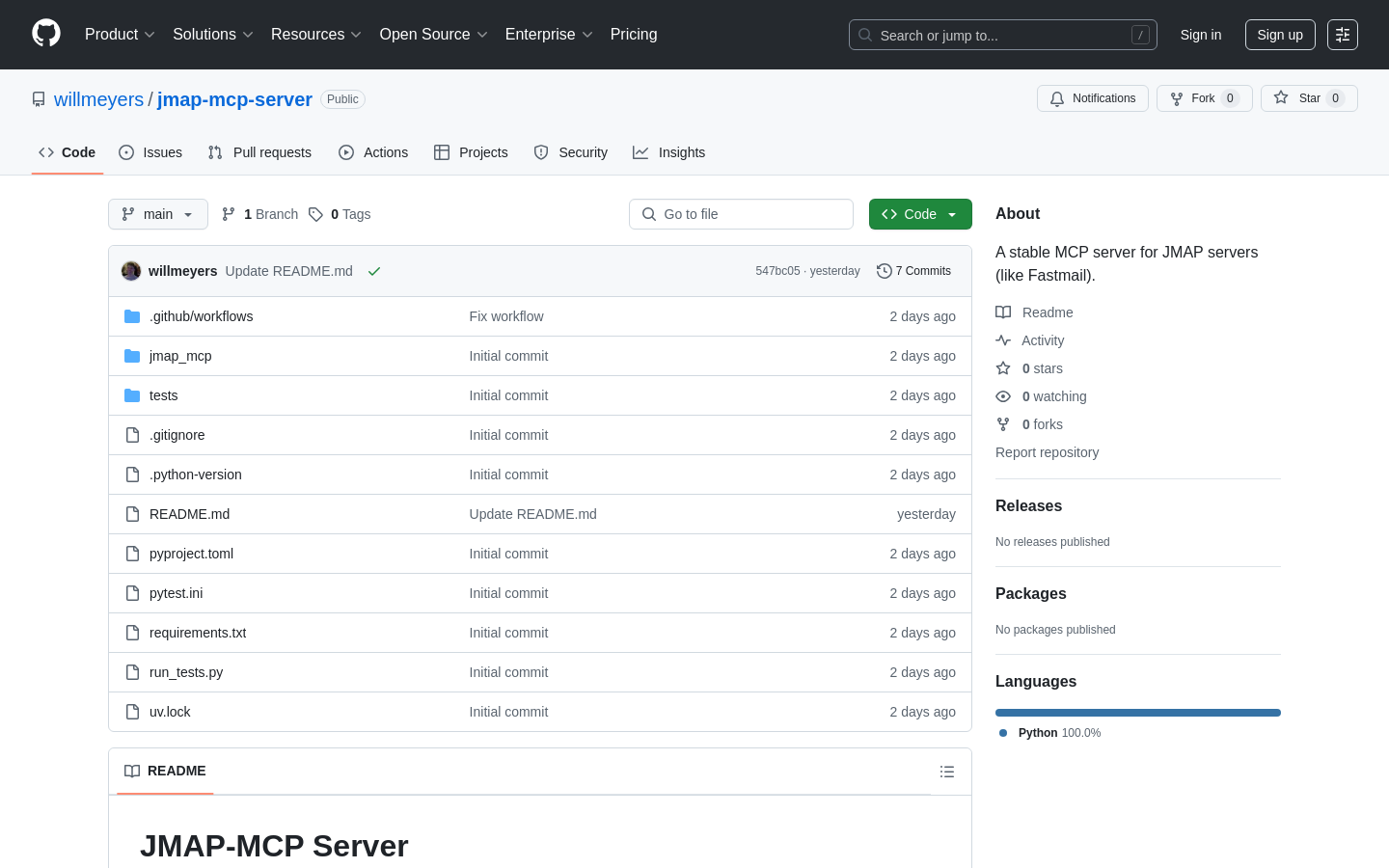The height and width of the screenshot is (868, 1389).
Task: Click the willmeyers avatar in commit row
Action: pos(131,271)
